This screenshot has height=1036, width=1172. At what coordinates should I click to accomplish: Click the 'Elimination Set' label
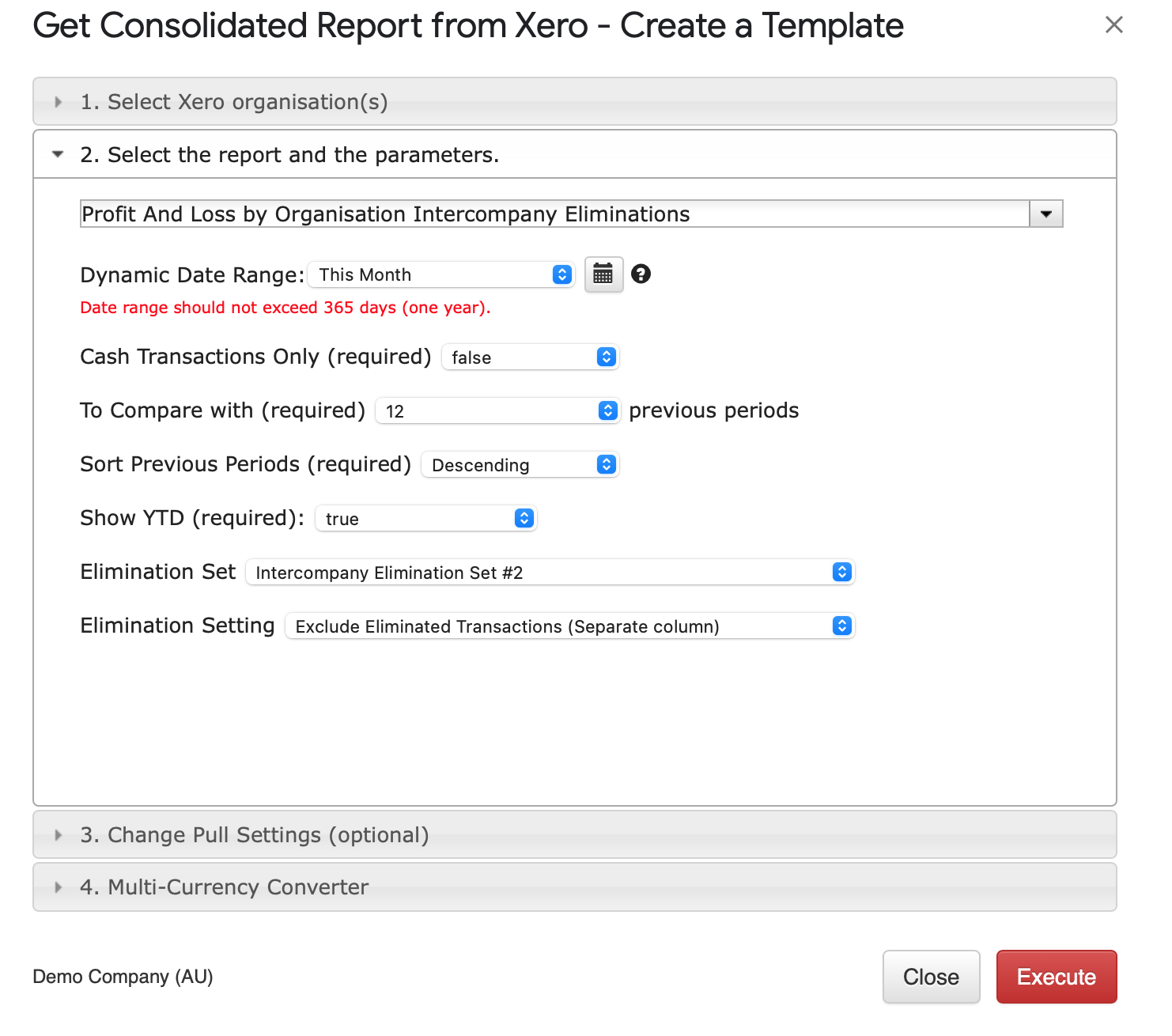point(158,572)
